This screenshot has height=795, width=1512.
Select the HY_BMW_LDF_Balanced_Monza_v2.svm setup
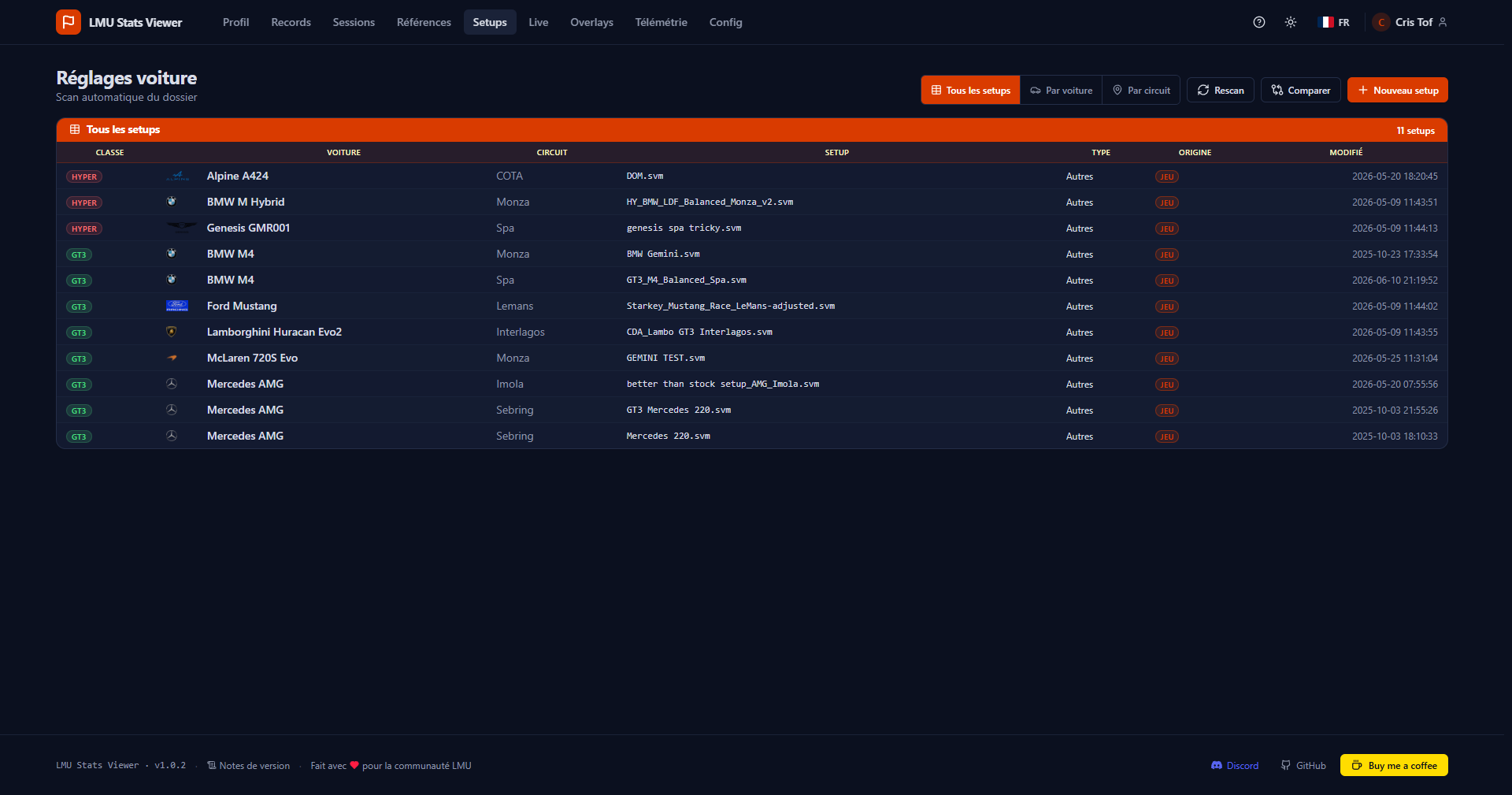tap(710, 202)
